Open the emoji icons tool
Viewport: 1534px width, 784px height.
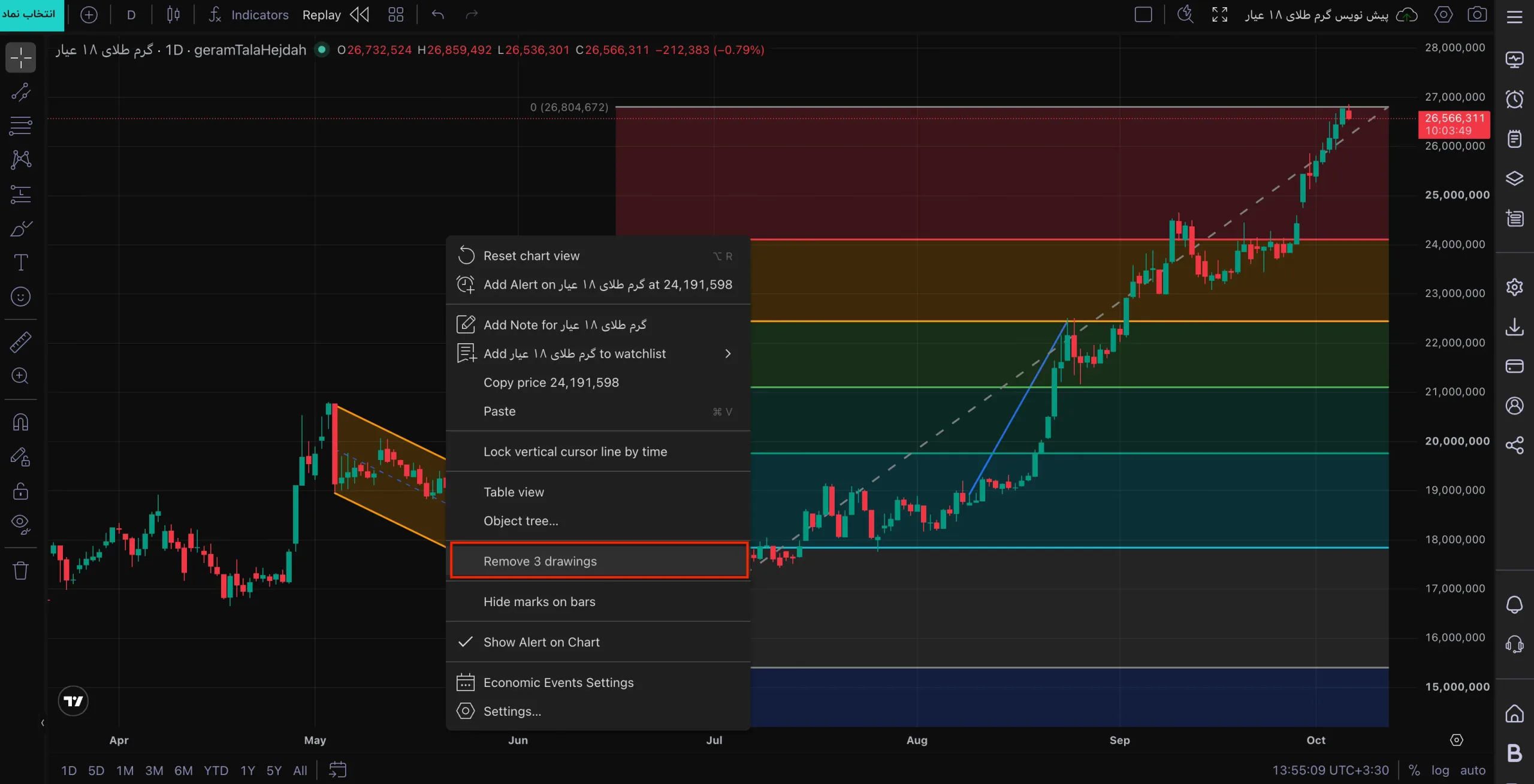tap(20, 296)
